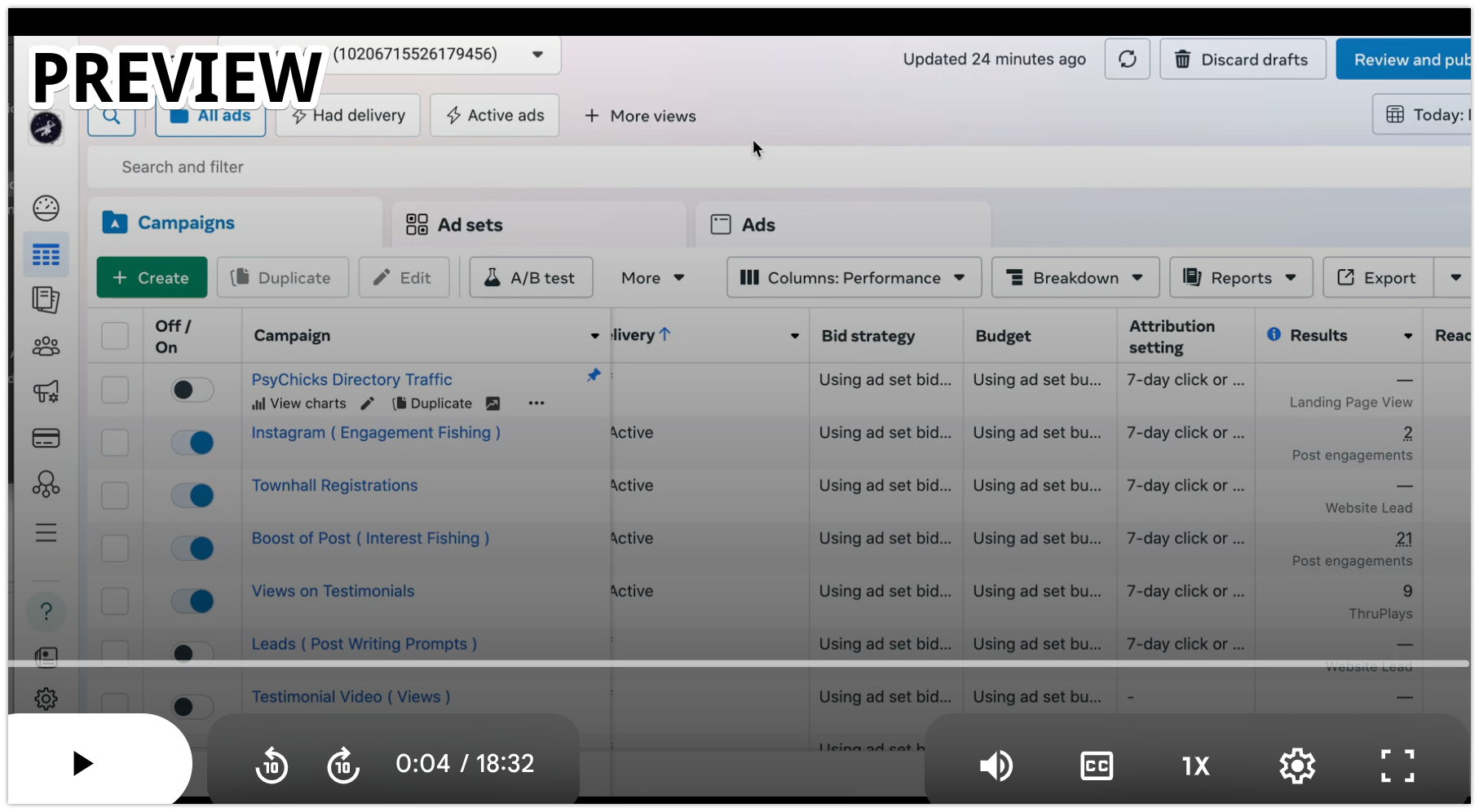Mute the video volume speaker icon

(996, 765)
